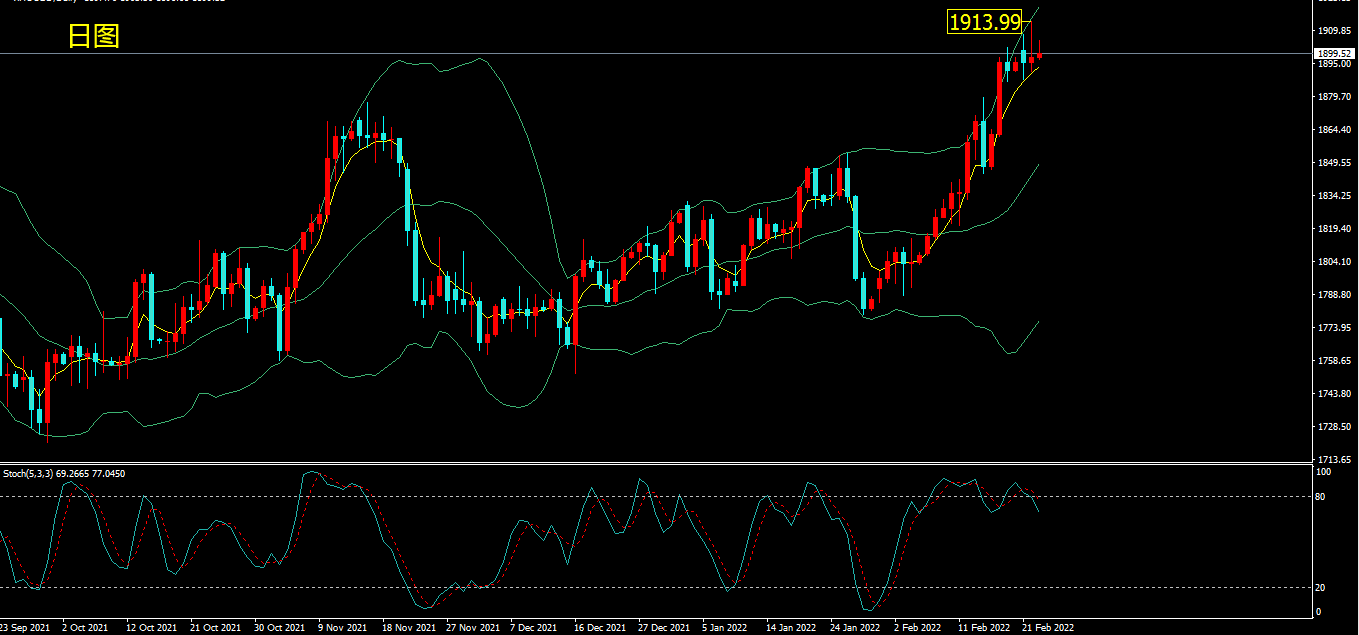Click the 1849.55 price axis label

[1334, 163]
